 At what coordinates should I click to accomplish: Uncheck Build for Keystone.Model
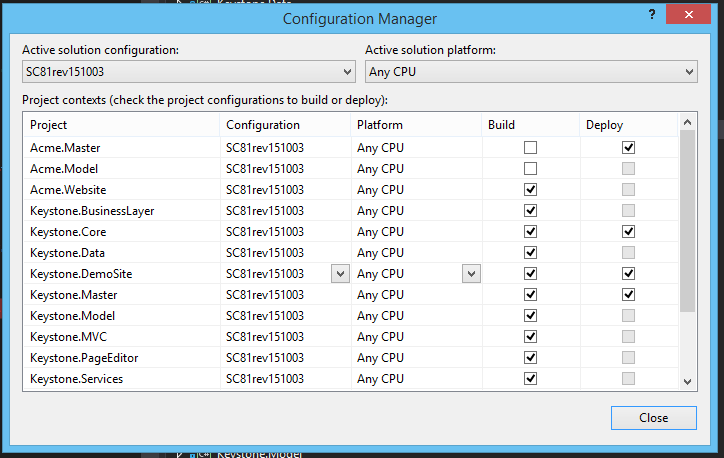[x=531, y=316]
